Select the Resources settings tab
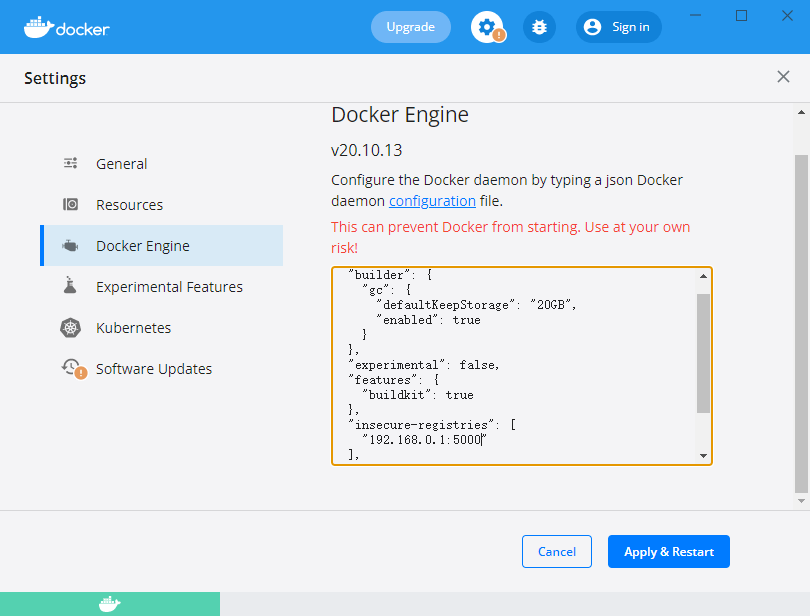The width and height of the screenshot is (810, 616). (162, 204)
